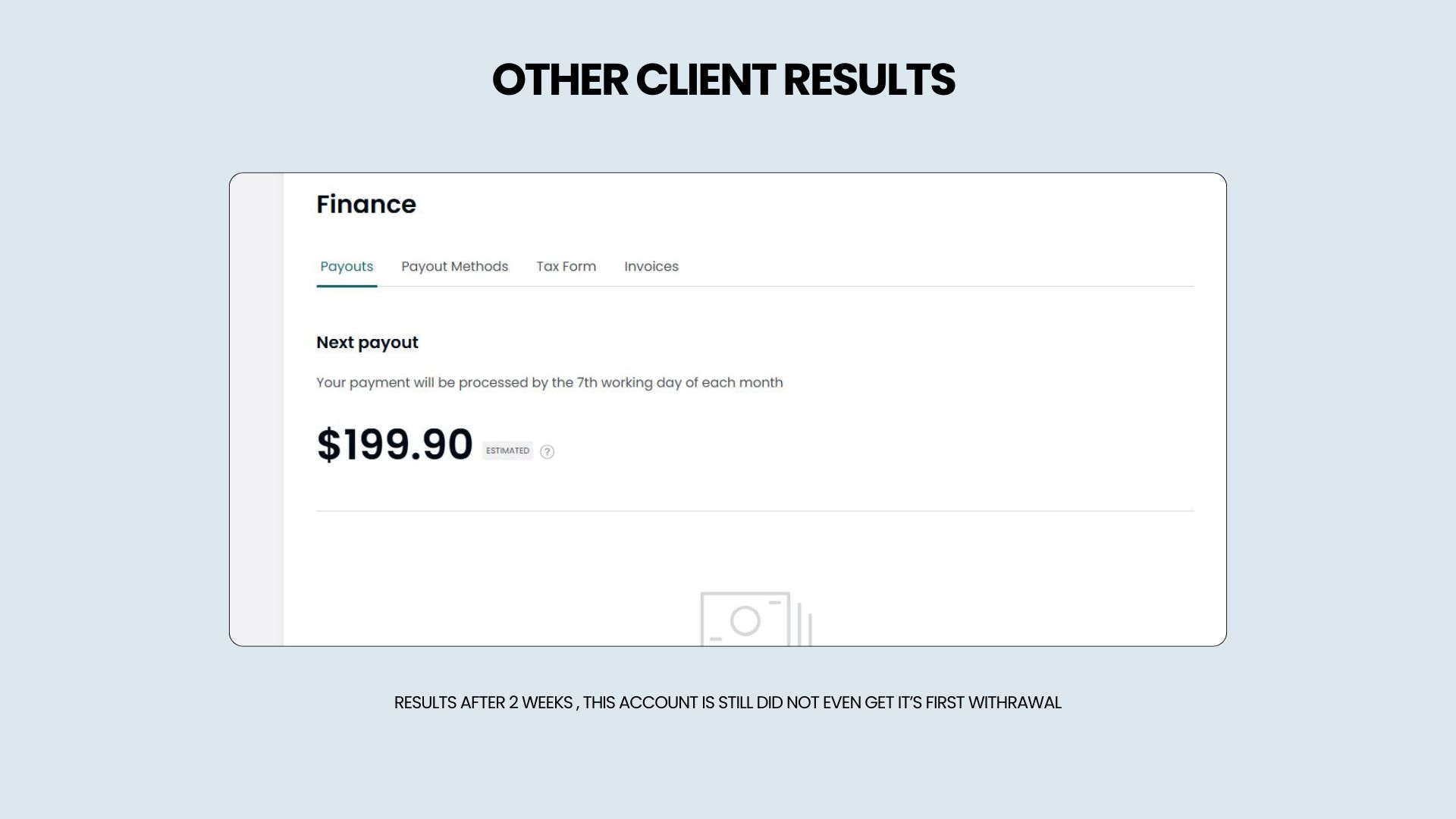Click the dollar sign of the payout amount
The width and height of the screenshot is (1456, 819).
[x=328, y=445]
